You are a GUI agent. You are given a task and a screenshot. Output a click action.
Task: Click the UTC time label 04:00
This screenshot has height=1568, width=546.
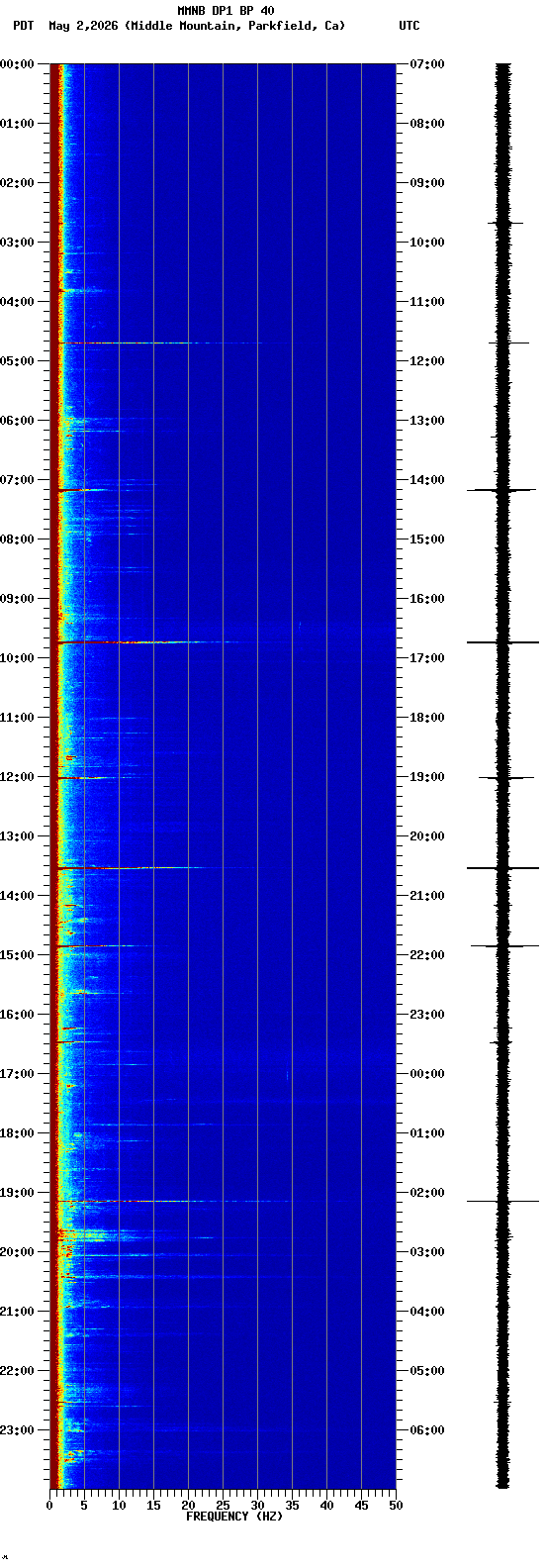pyautogui.click(x=427, y=1312)
